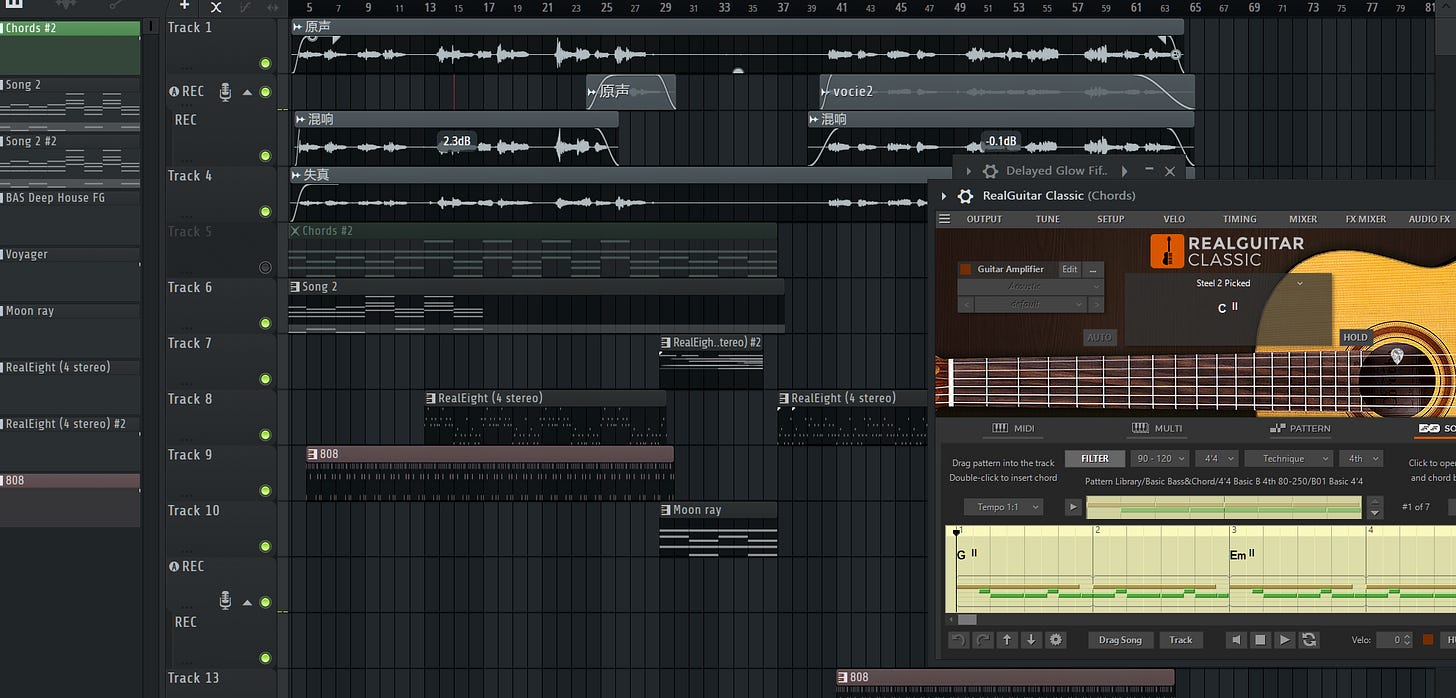Click the Drag Song button
Screen dimensions: 1456x698
1120,640
